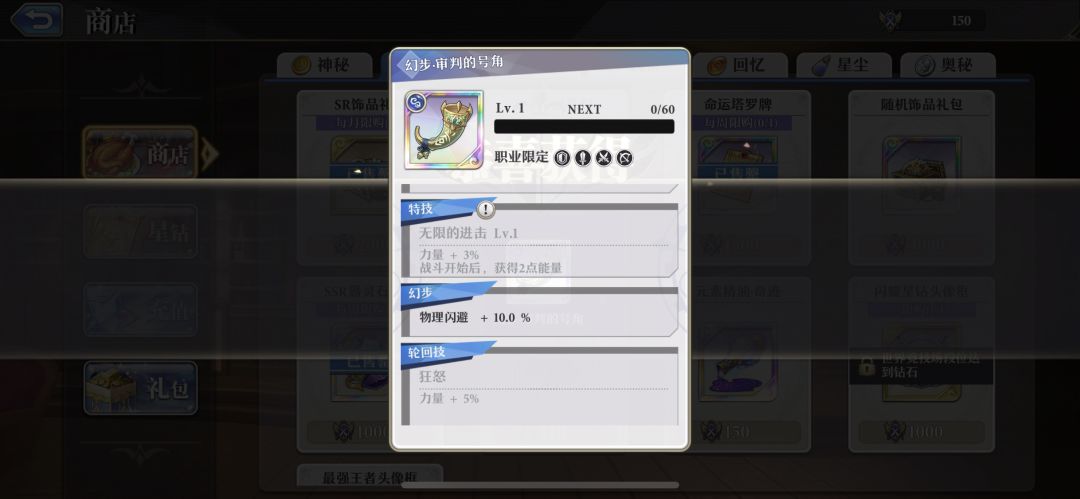Click the currency emblem icon near 150
The height and width of the screenshot is (499, 1080).
tap(891, 21)
